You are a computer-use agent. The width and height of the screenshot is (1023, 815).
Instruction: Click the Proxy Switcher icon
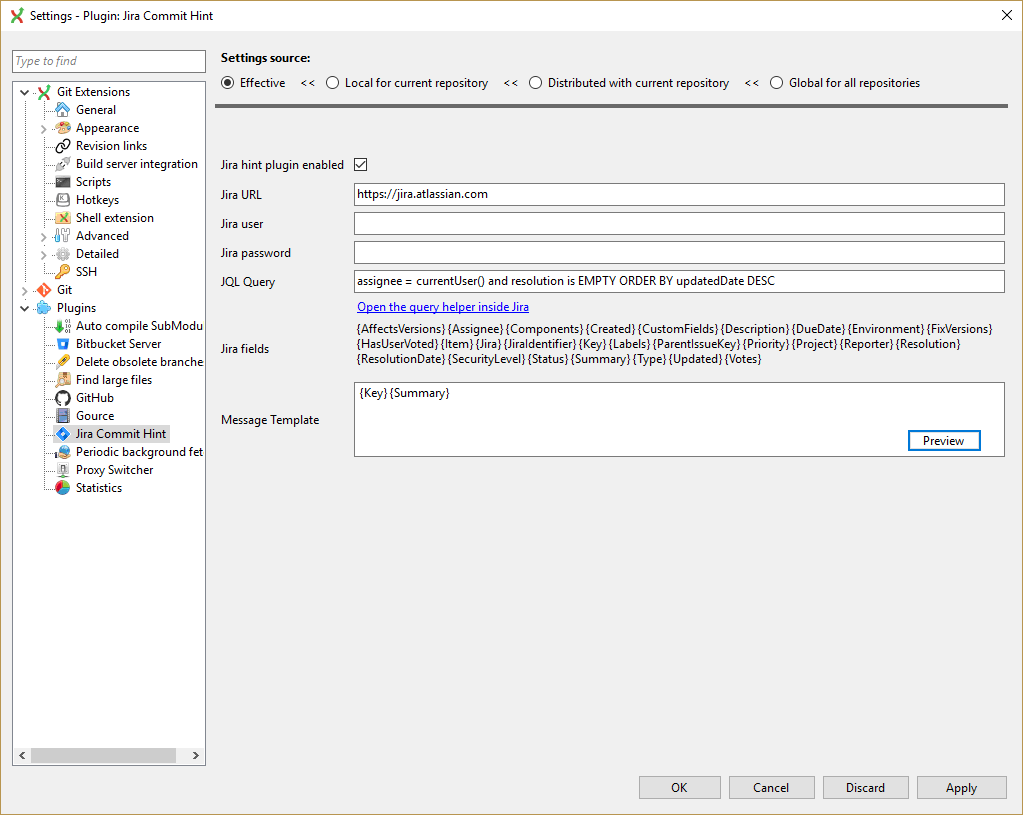63,470
